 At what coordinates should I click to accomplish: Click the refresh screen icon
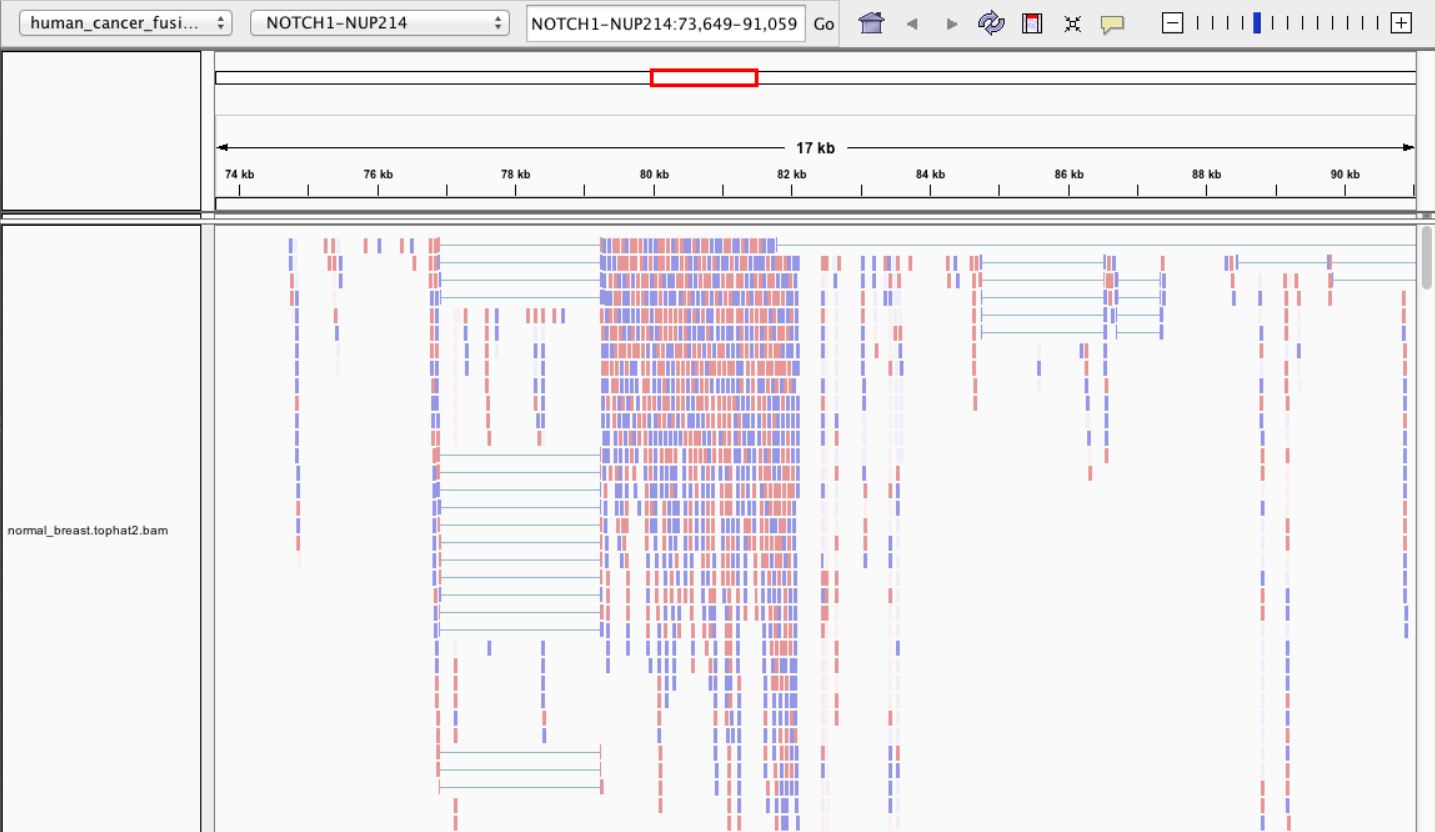991,23
